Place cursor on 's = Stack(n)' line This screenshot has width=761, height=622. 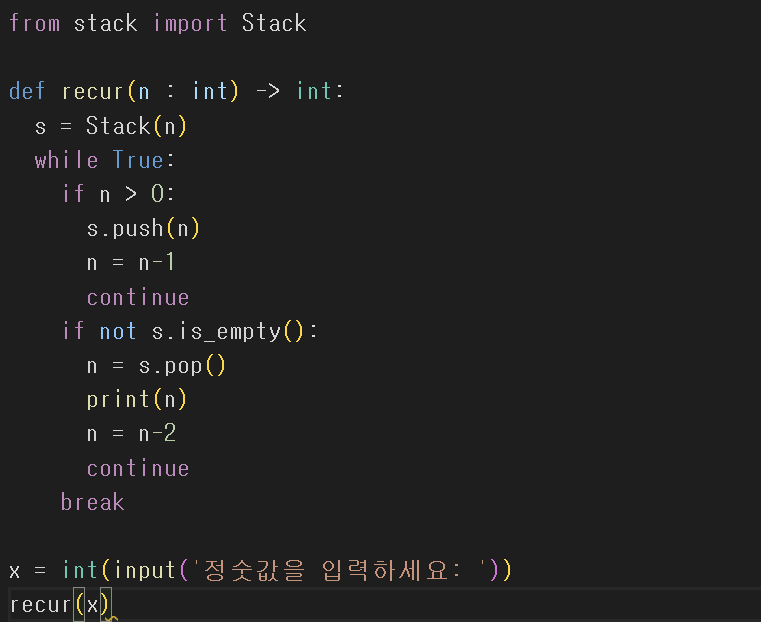(x=111, y=126)
